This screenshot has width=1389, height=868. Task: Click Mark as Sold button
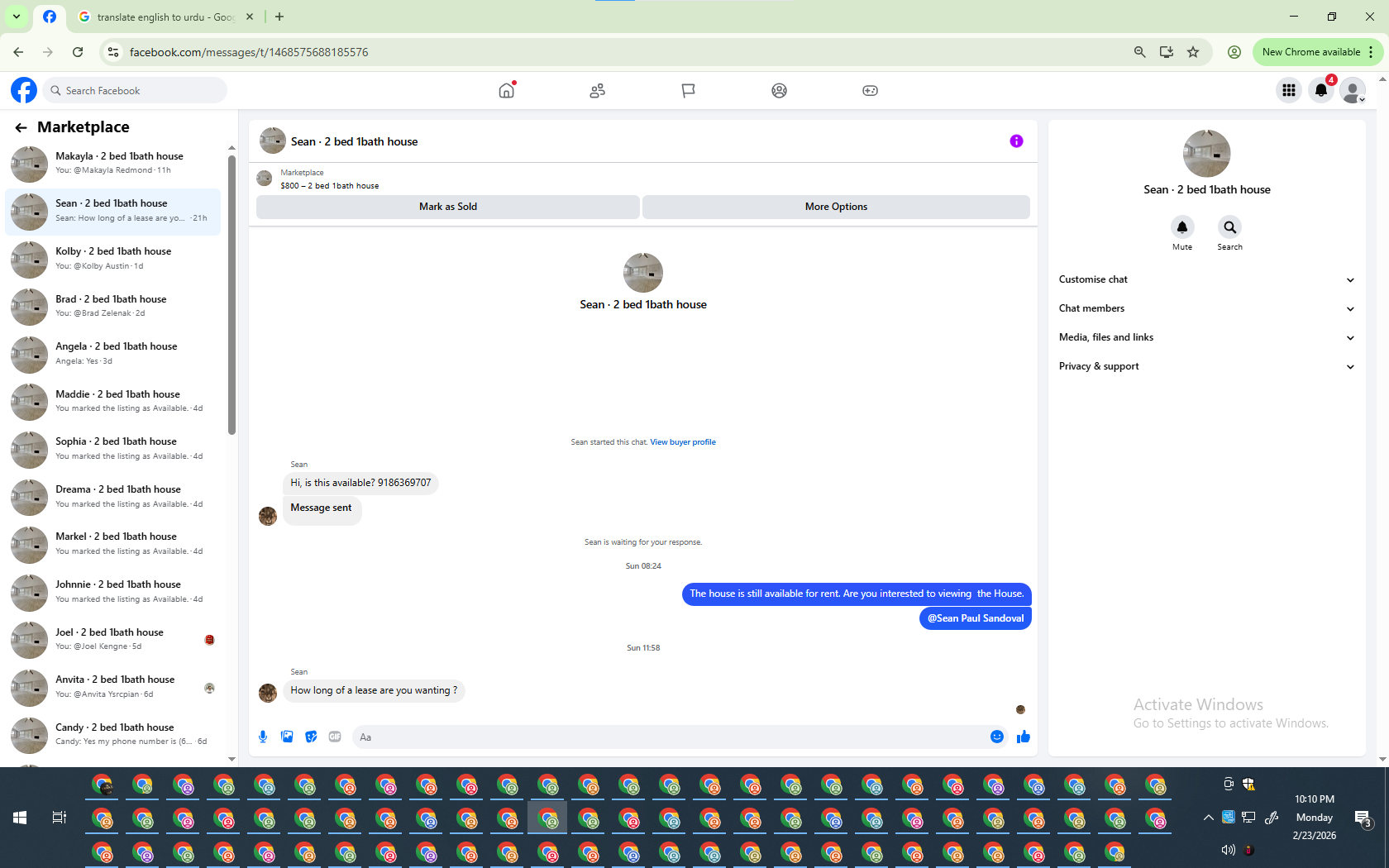click(x=448, y=207)
